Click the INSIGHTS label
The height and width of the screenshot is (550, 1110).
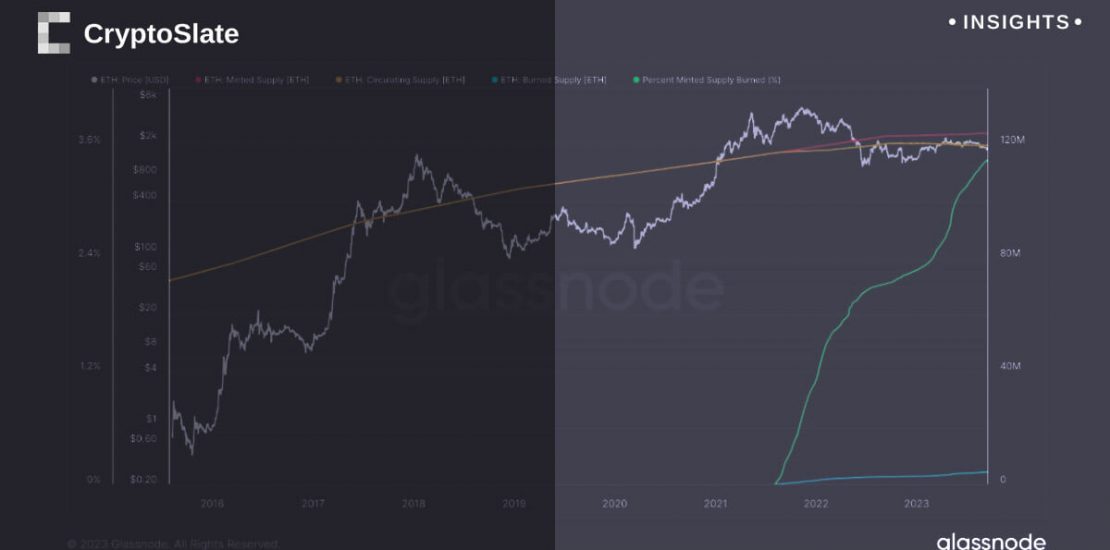click(1014, 22)
